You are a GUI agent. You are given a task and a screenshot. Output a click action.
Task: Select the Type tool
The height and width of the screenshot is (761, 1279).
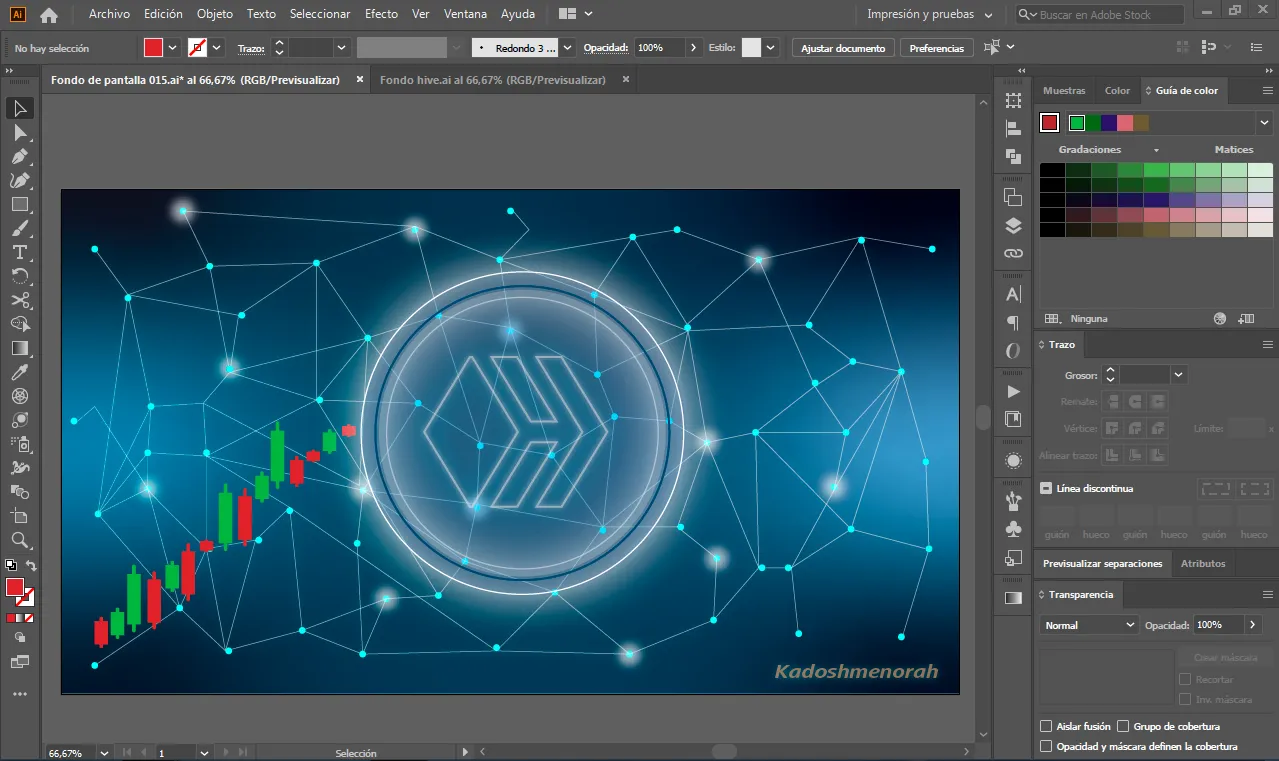point(20,253)
